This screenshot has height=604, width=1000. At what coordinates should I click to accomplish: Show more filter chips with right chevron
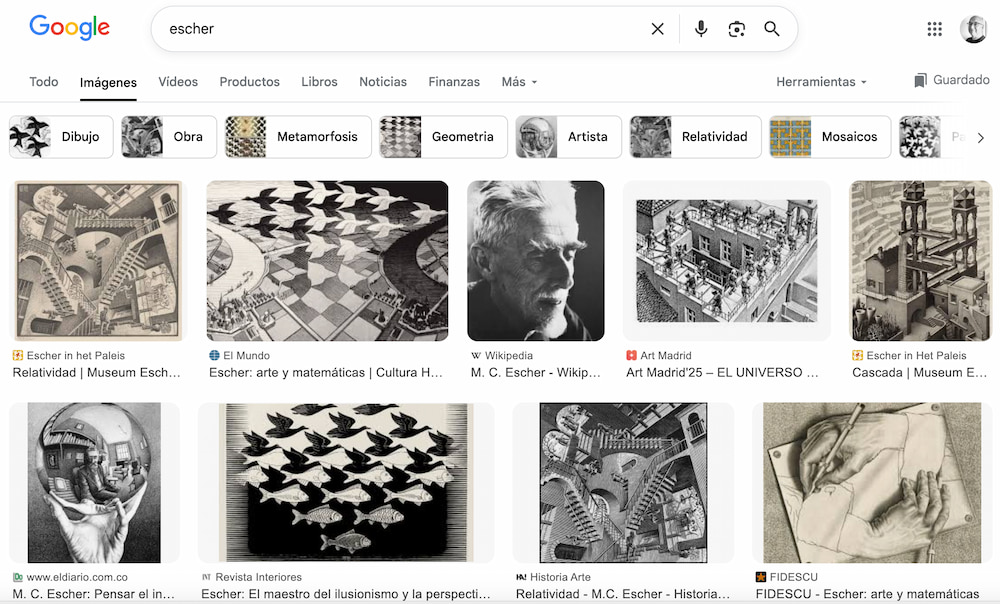(981, 138)
